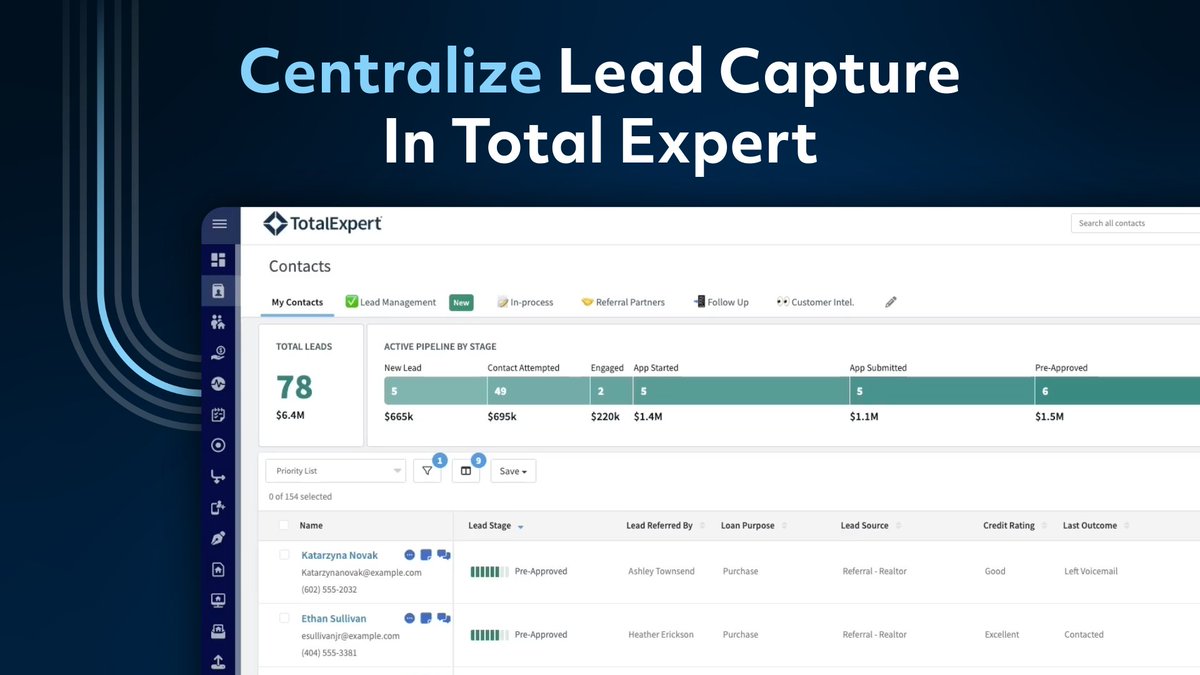Add a note for Ethan Sullivan
The width and height of the screenshot is (1200, 675).
[x=426, y=618]
